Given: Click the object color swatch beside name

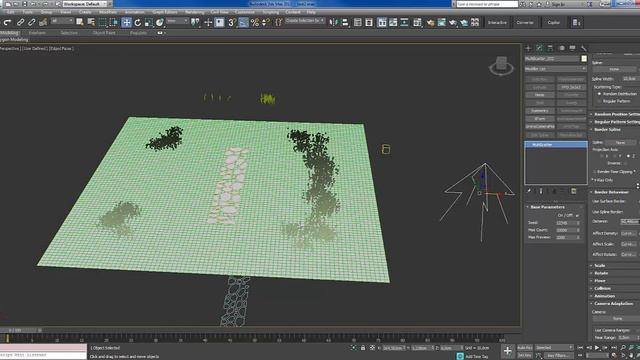Looking at the screenshot, I should (584, 59).
